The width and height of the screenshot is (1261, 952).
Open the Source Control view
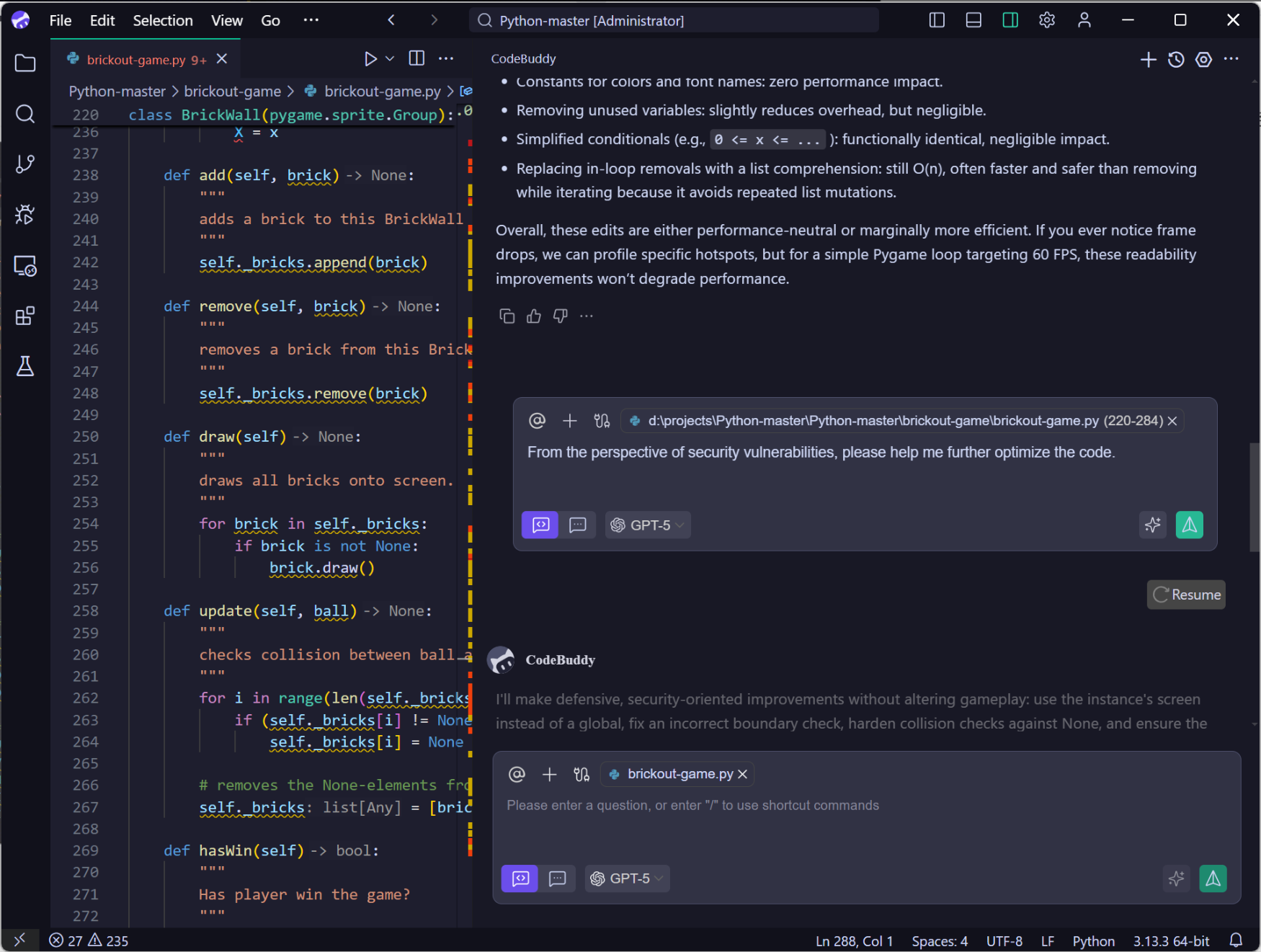click(x=25, y=164)
